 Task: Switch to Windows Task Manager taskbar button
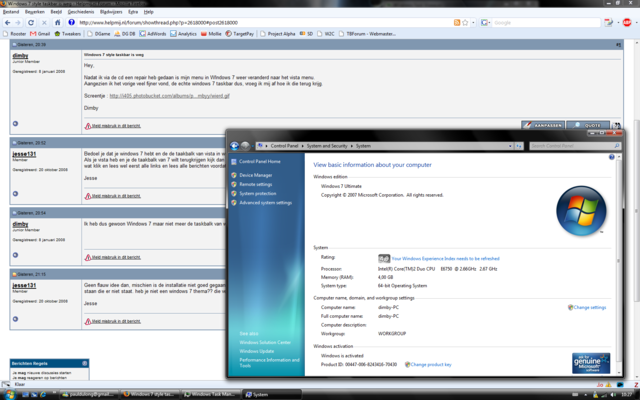tap(210, 394)
